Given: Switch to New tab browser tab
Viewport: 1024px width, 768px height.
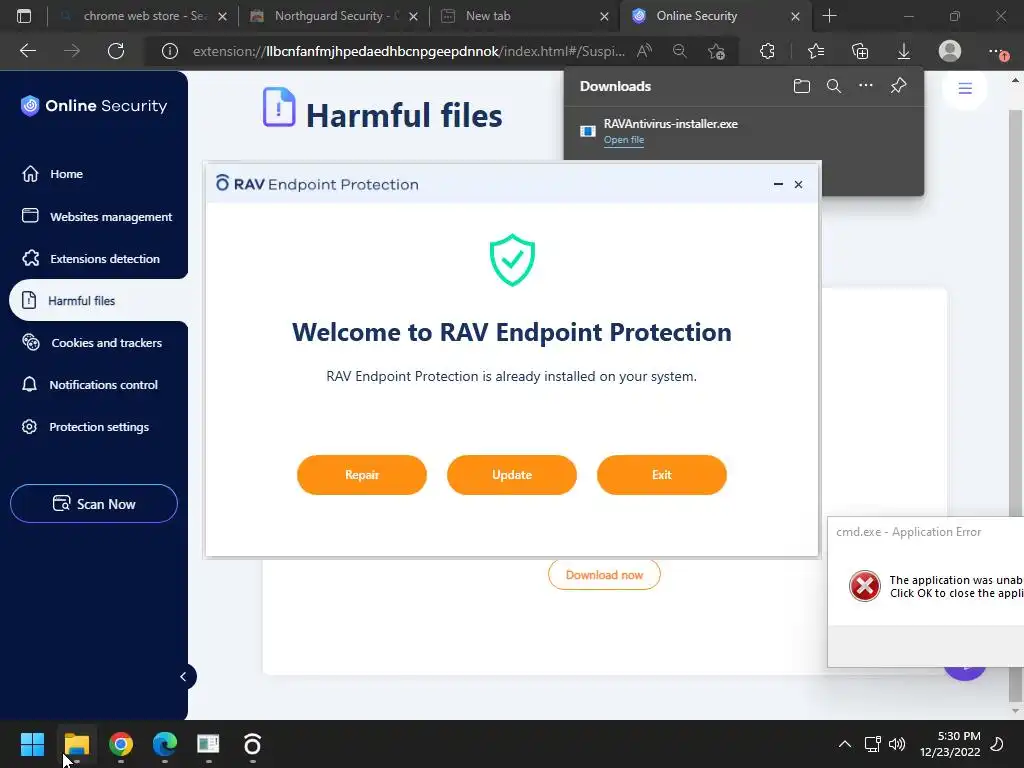Looking at the screenshot, I should (524, 16).
